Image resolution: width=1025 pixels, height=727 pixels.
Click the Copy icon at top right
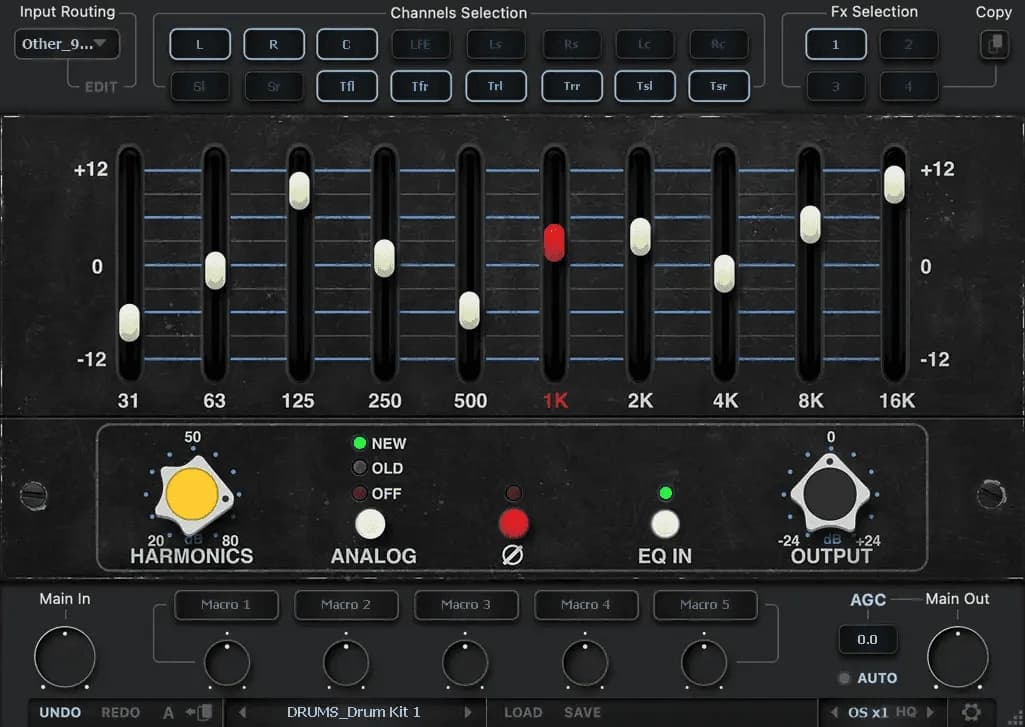coord(993,45)
